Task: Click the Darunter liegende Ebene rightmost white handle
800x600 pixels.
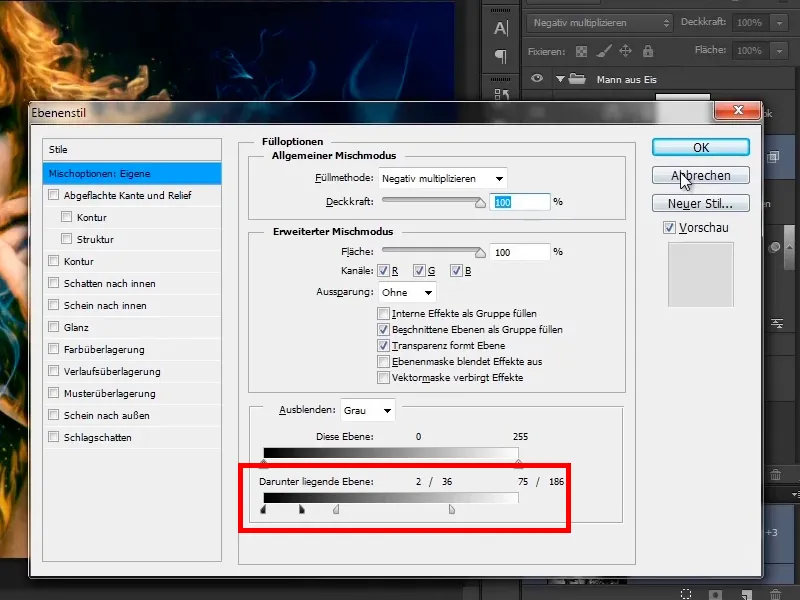Action: (452, 509)
